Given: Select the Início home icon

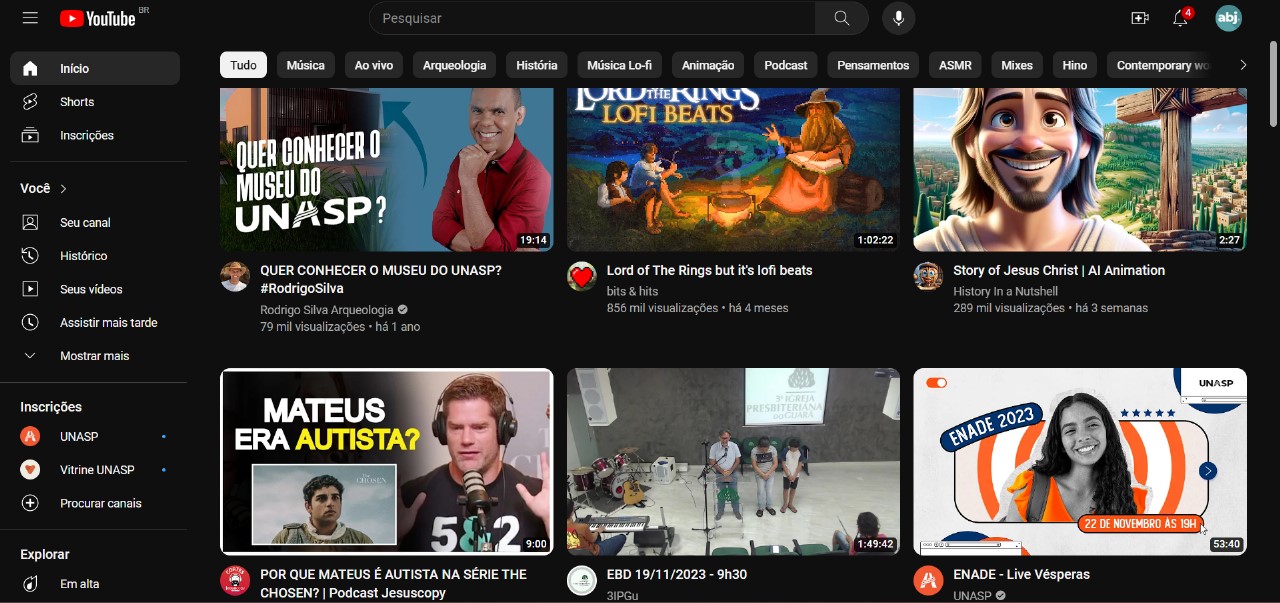Looking at the screenshot, I should [x=30, y=68].
